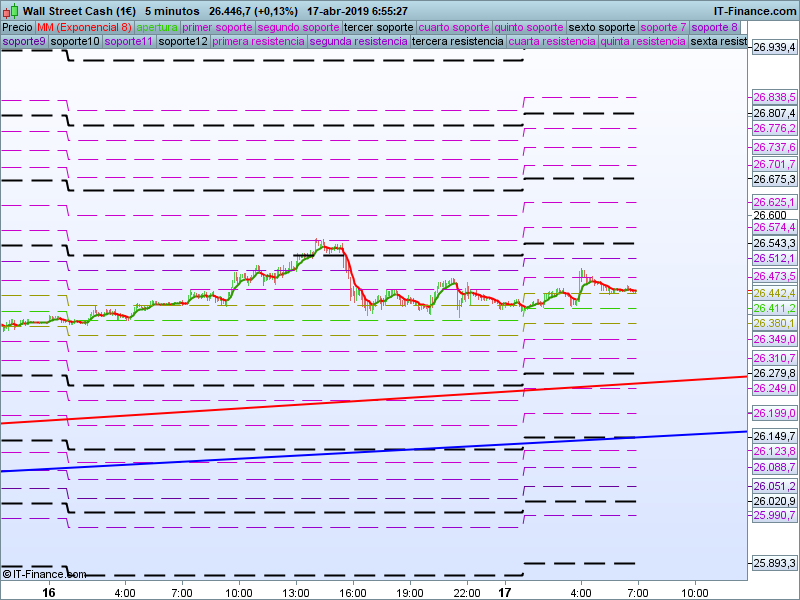Image resolution: width=800 pixels, height=600 pixels.
Task: Click the primera resistencia label
Action: click(x=258, y=41)
